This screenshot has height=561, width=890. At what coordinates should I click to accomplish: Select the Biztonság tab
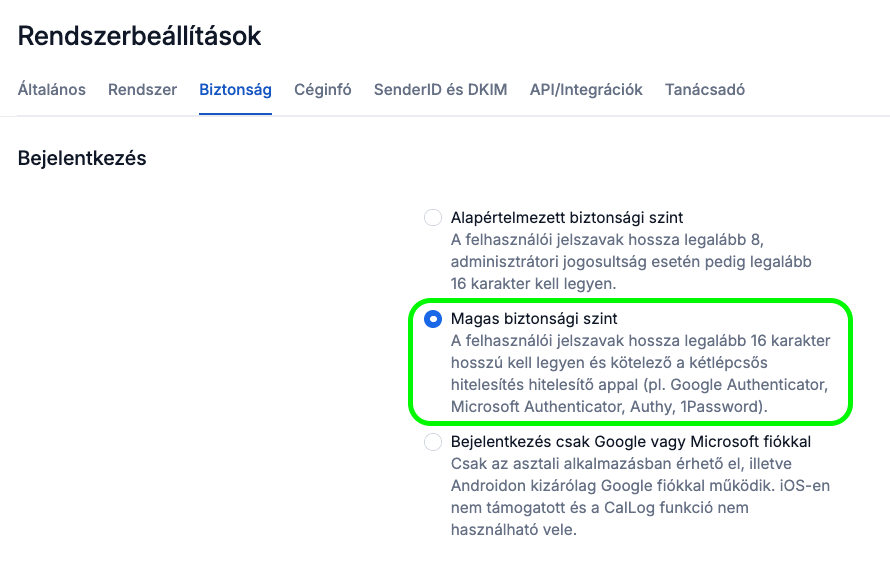235,89
